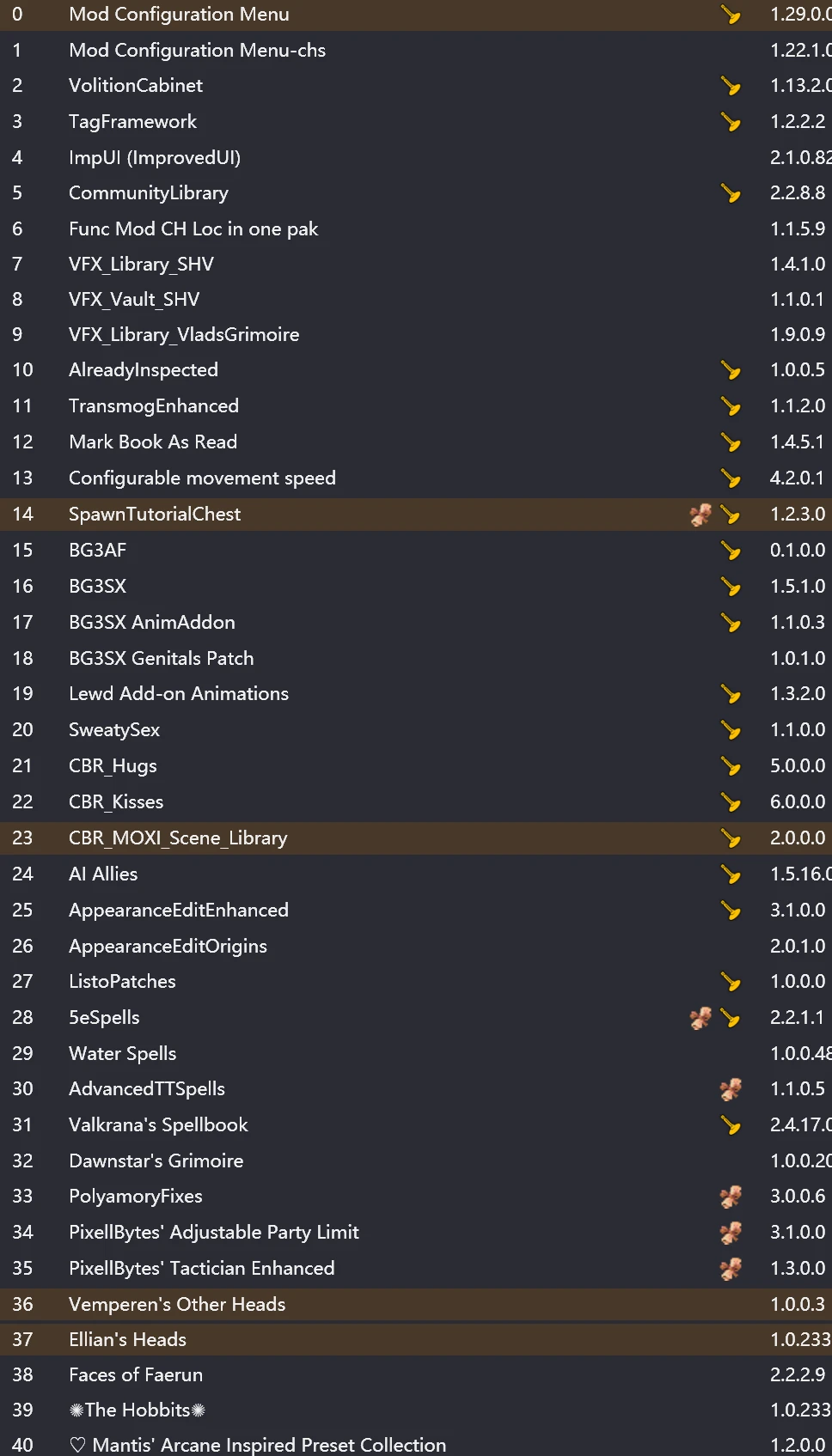Click yellow tool icon on Mod Configuration Menu row

click(x=731, y=15)
